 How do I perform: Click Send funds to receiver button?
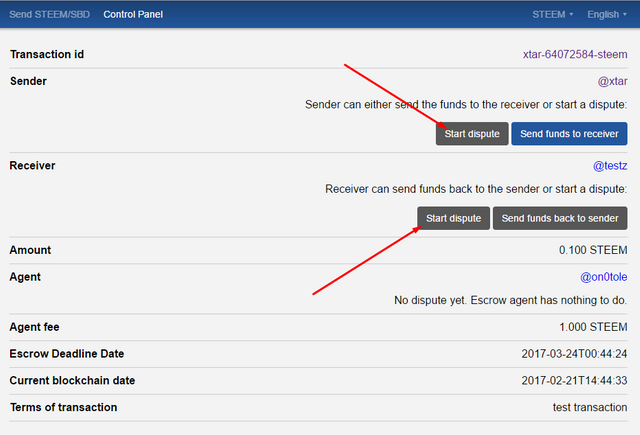569,134
